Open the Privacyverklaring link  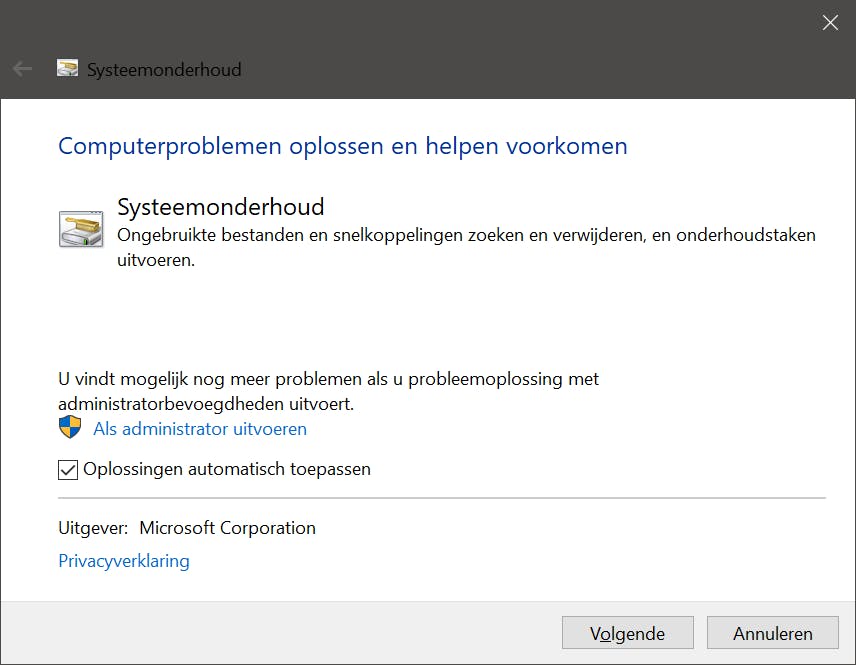(124, 561)
